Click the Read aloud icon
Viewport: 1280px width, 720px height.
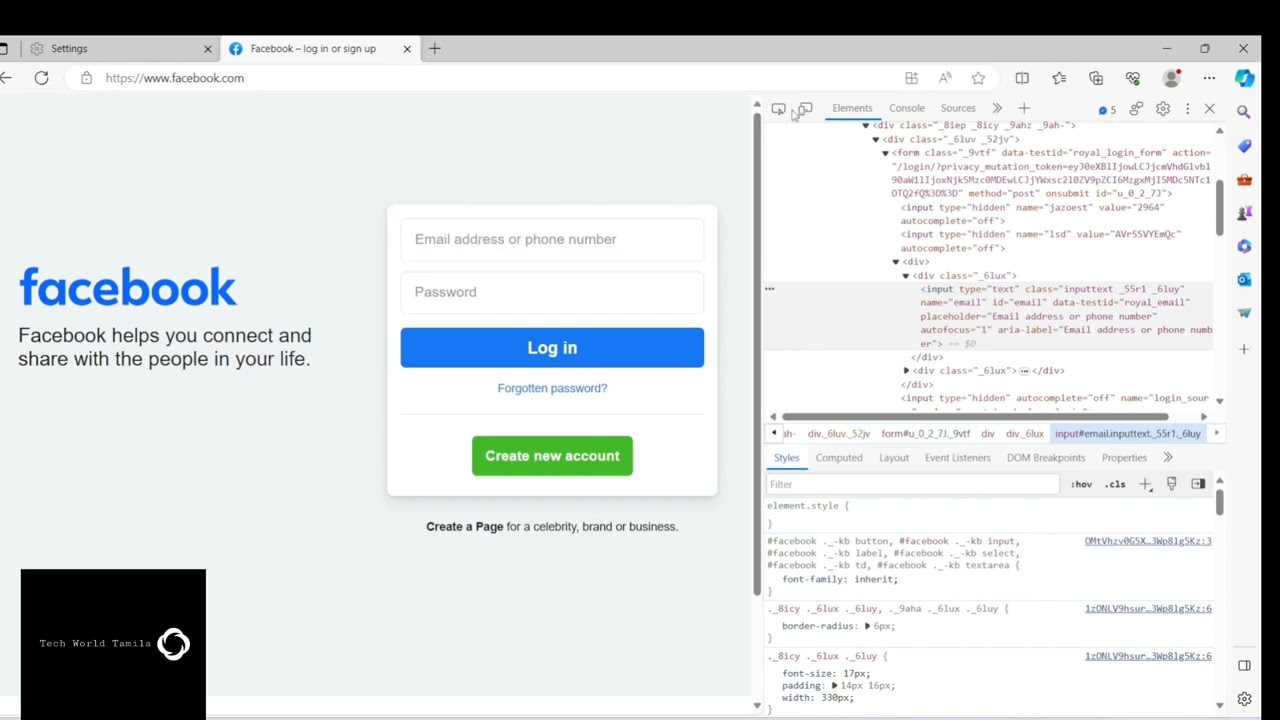945,78
